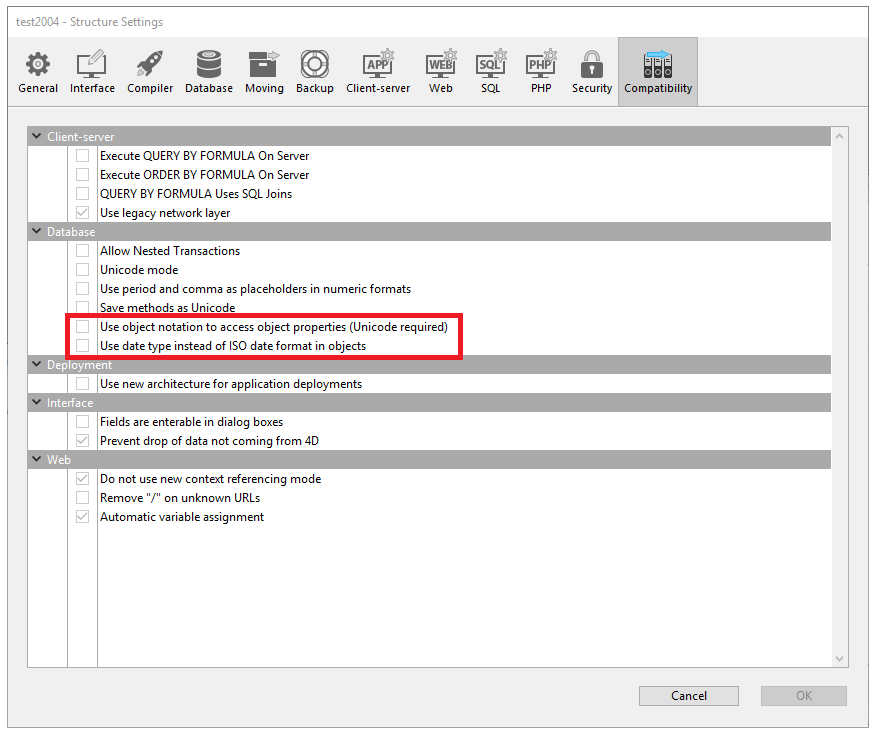Enable new architecture for application deployments

tap(82, 384)
